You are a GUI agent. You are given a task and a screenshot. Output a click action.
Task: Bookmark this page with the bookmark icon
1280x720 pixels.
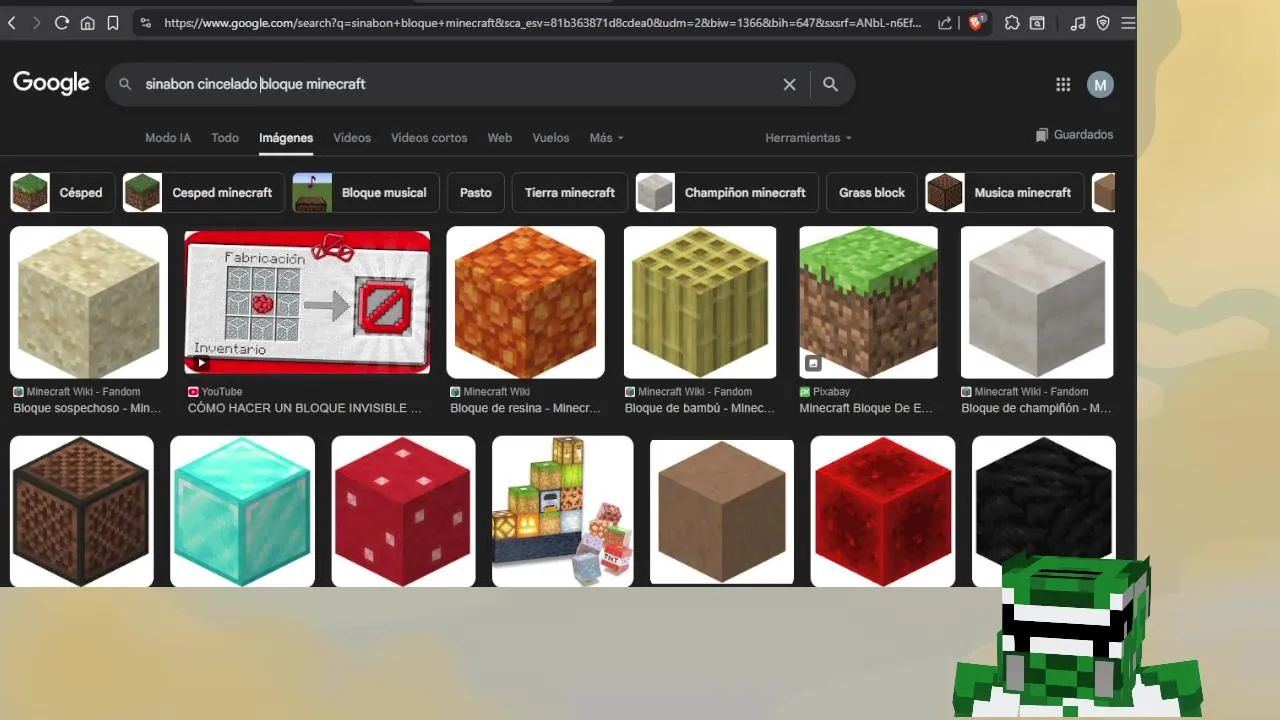113,23
